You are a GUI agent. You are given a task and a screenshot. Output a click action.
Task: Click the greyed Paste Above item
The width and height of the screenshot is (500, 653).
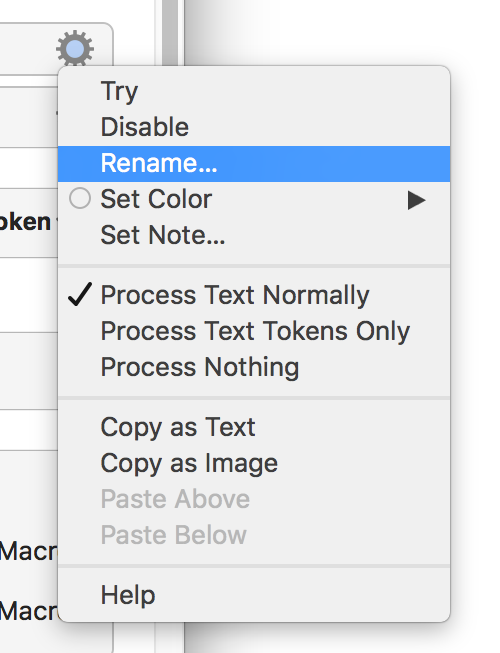(254, 499)
